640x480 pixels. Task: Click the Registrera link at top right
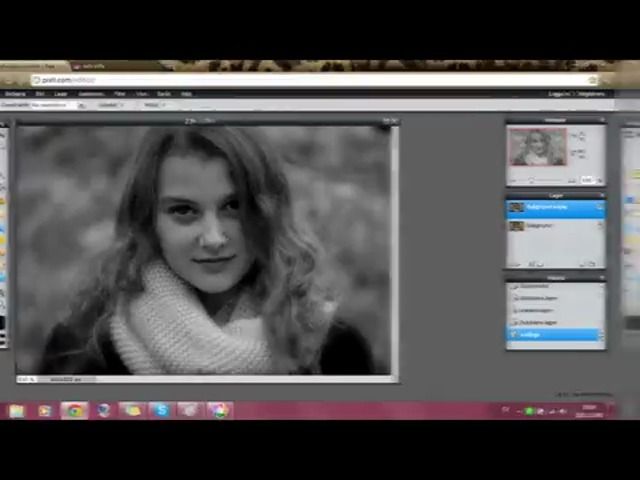click(592, 94)
